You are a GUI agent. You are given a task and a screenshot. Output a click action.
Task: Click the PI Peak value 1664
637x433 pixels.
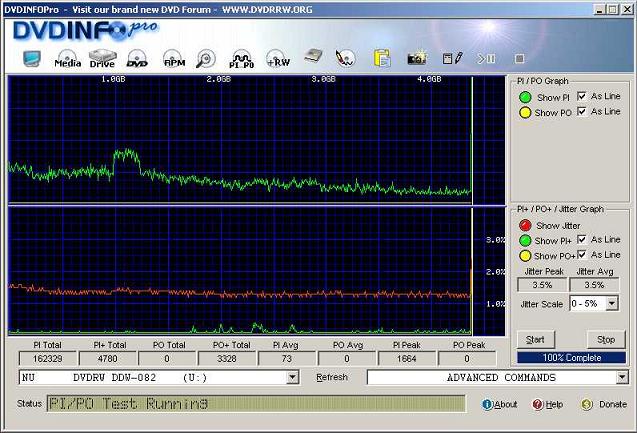[x=407, y=359]
